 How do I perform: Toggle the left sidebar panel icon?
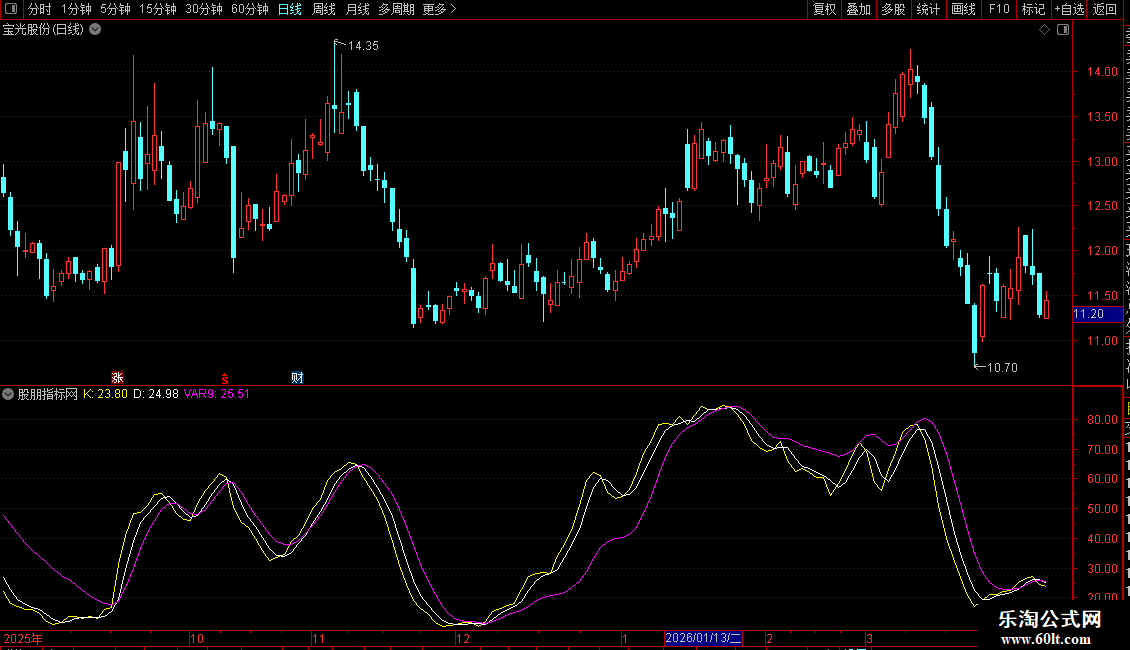click(x=11, y=9)
